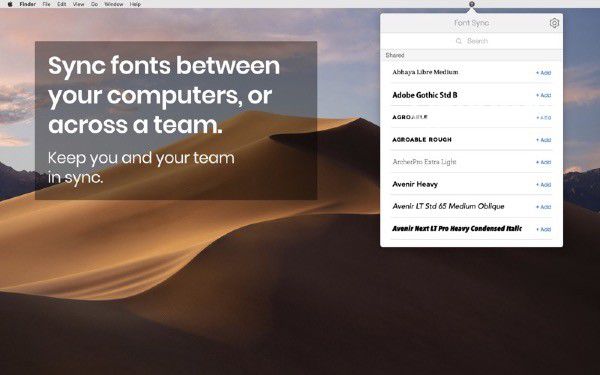Viewport: 600px width, 375px height.
Task: Open the Go menu
Action: pyautogui.click(x=94, y=4)
